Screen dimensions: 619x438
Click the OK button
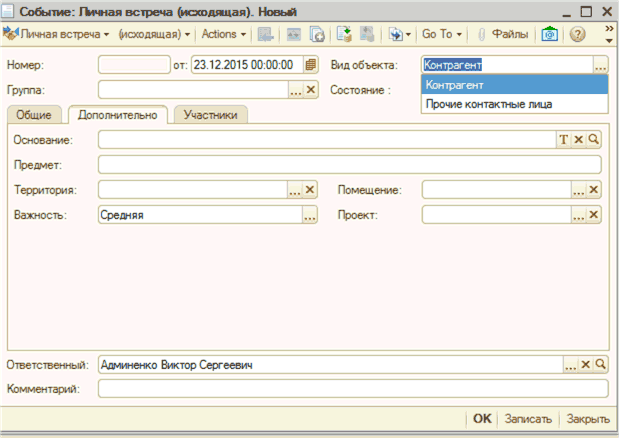pos(482,419)
